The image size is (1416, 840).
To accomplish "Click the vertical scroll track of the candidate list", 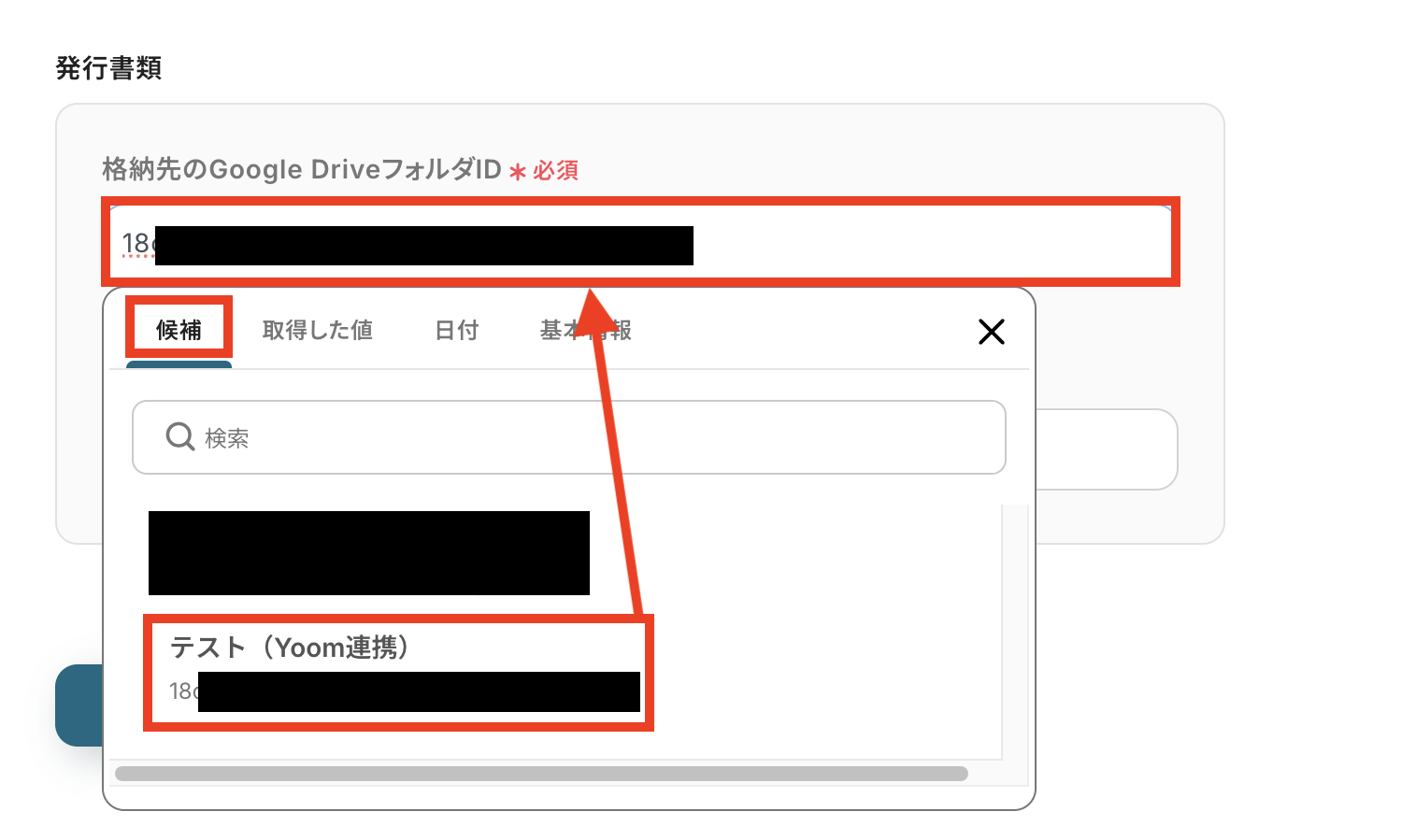I will click(1015, 632).
